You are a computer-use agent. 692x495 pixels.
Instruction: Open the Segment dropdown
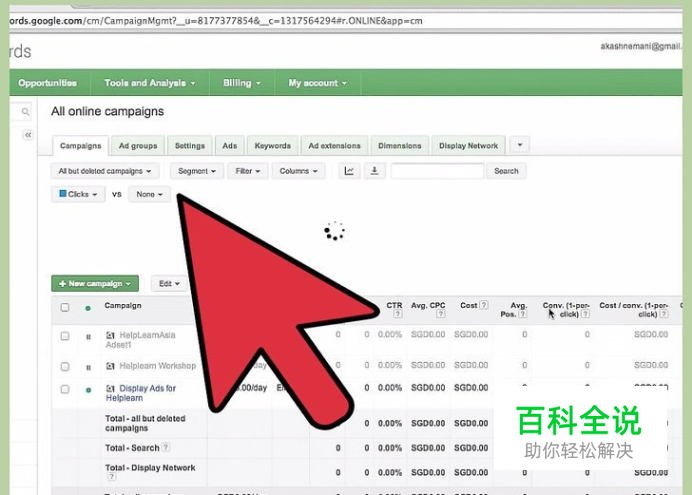[197, 171]
